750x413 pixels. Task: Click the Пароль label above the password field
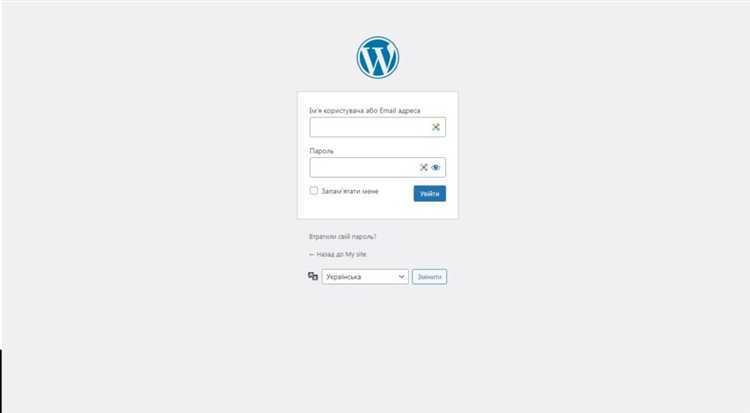(321, 151)
